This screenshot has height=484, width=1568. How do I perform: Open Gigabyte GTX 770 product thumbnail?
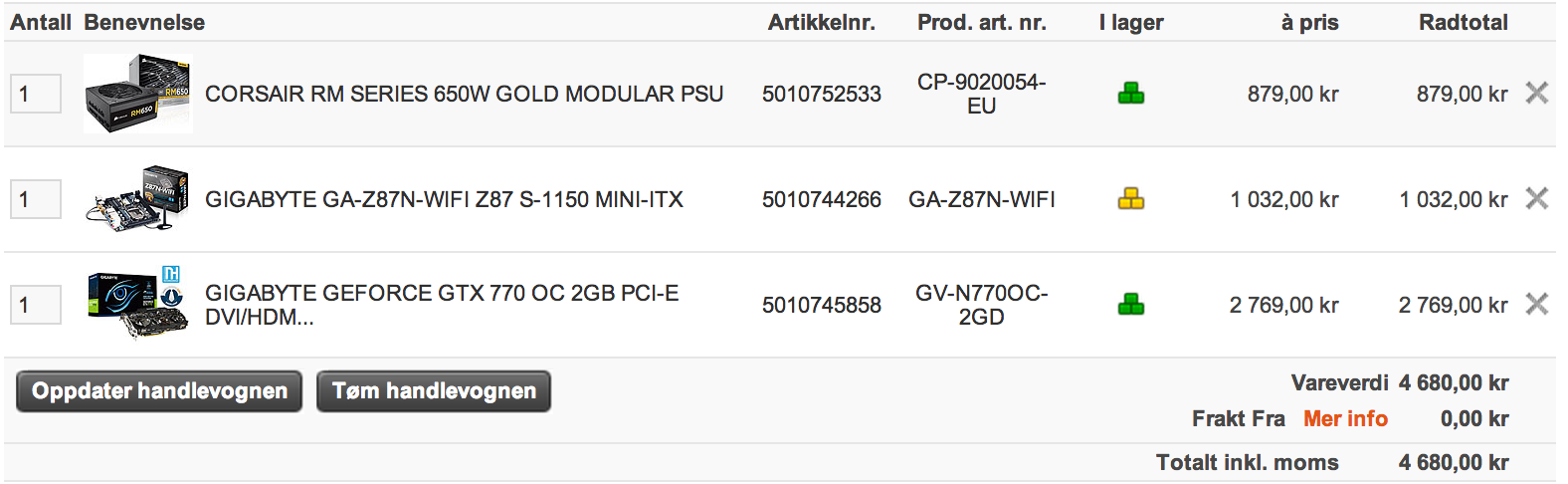point(138,304)
